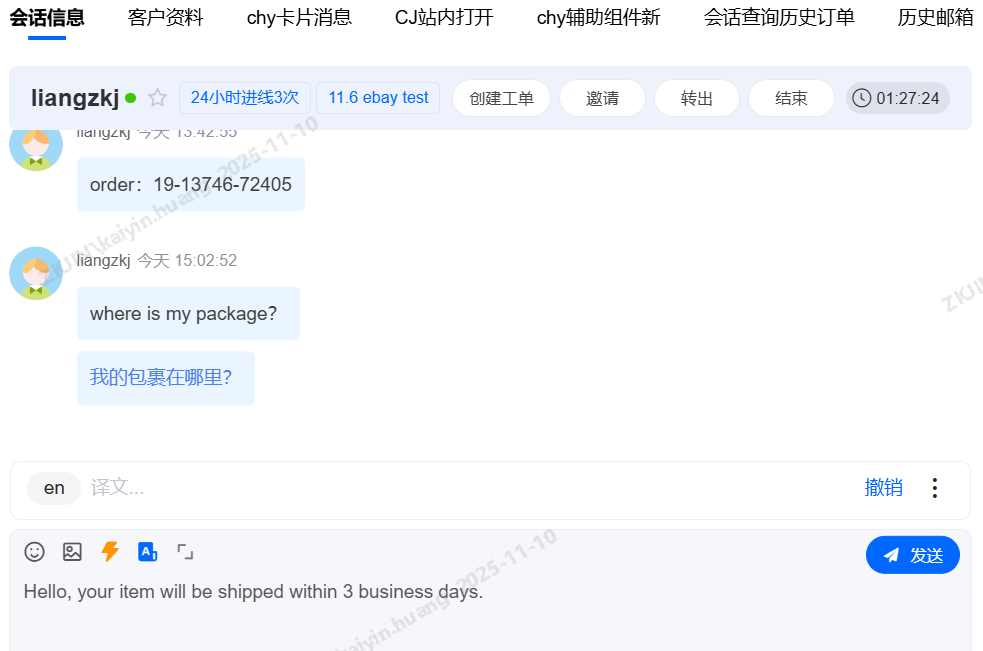The image size is (983, 651).
Task: Click the blue translate icon
Action: 147,552
